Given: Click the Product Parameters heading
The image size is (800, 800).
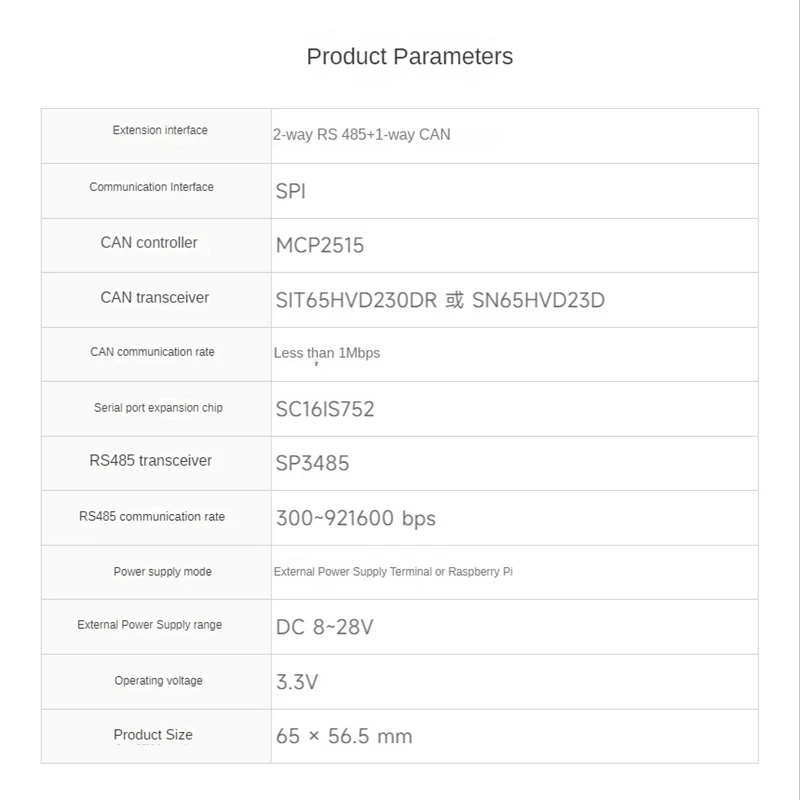Looking at the screenshot, I should pyautogui.click(x=409, y=56).
